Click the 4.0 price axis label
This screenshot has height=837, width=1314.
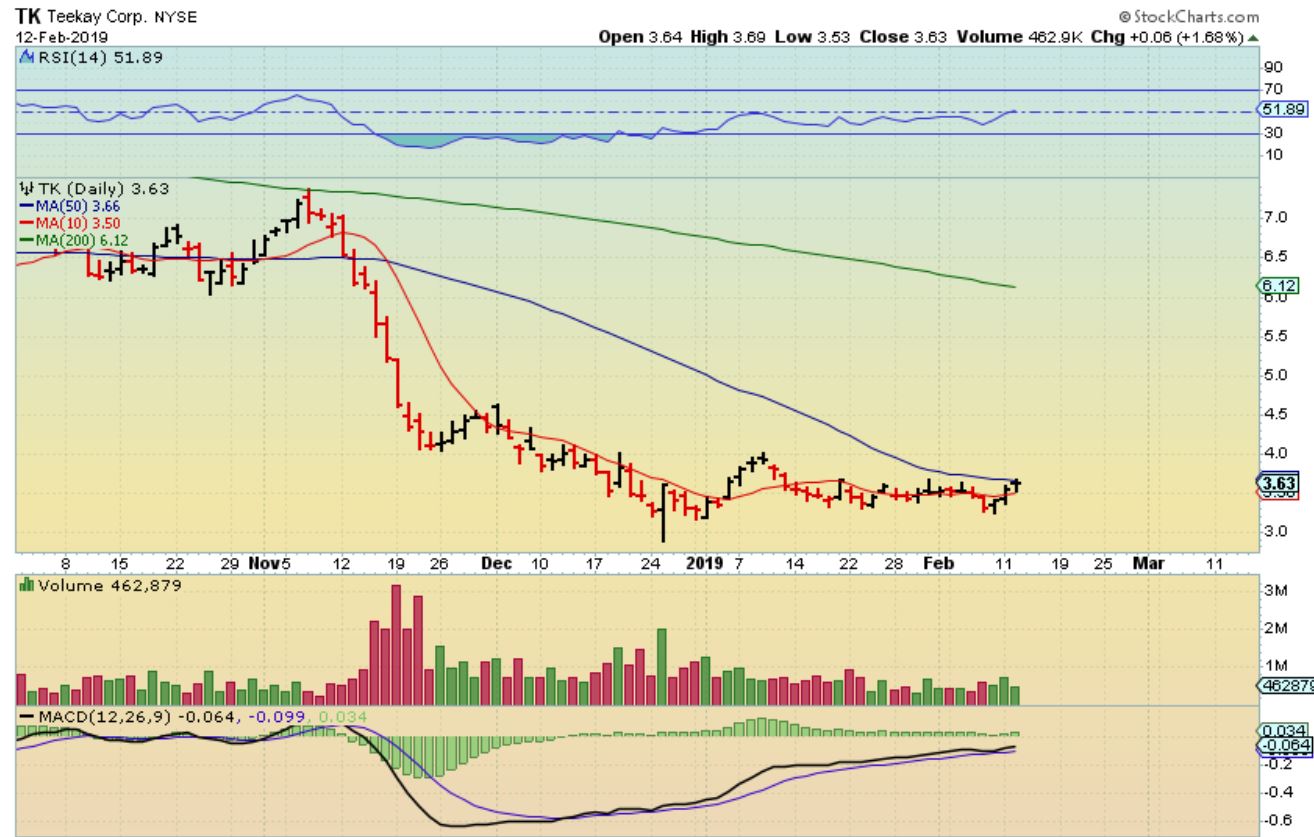pyautogui.click(x=1274, y=454)
